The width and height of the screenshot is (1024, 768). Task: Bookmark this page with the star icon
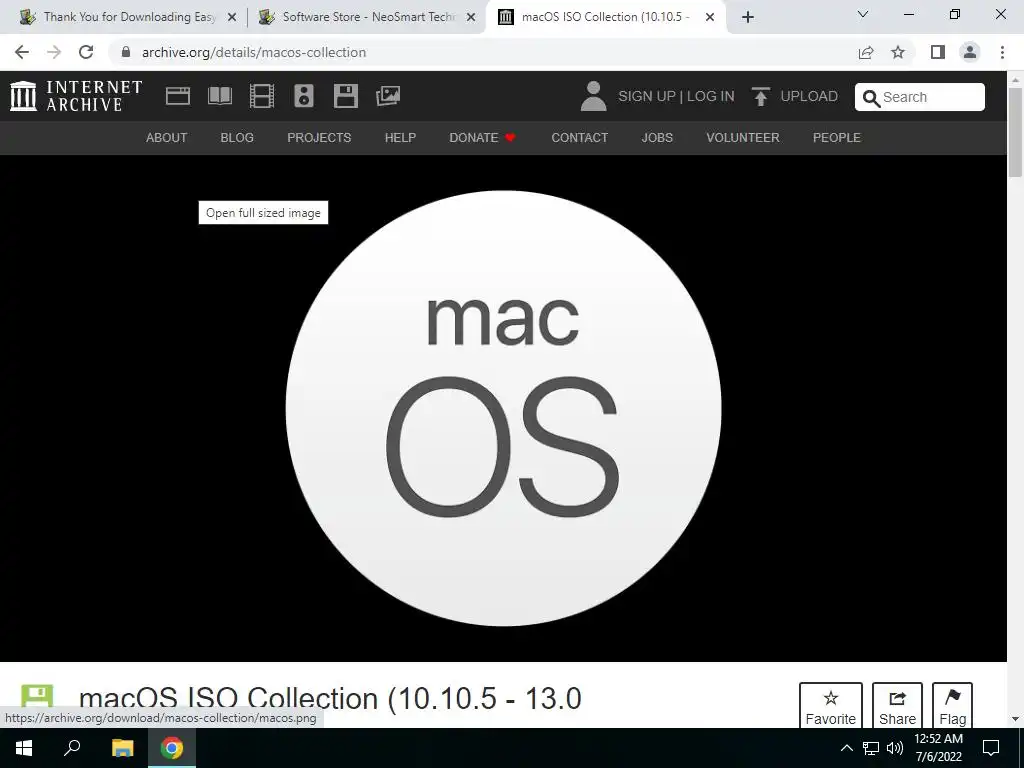898,52
